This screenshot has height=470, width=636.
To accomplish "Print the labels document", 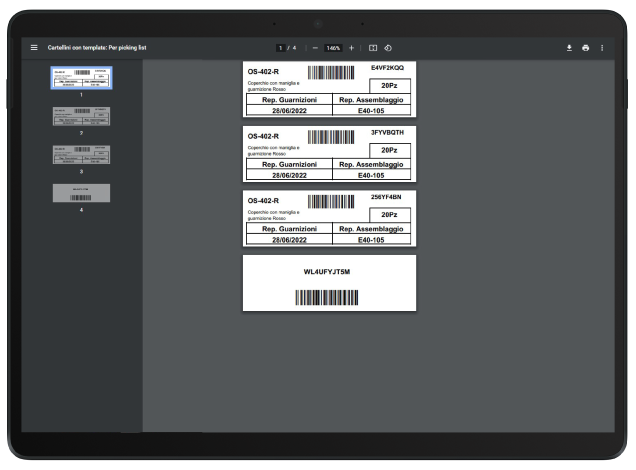I will [585, 48].
